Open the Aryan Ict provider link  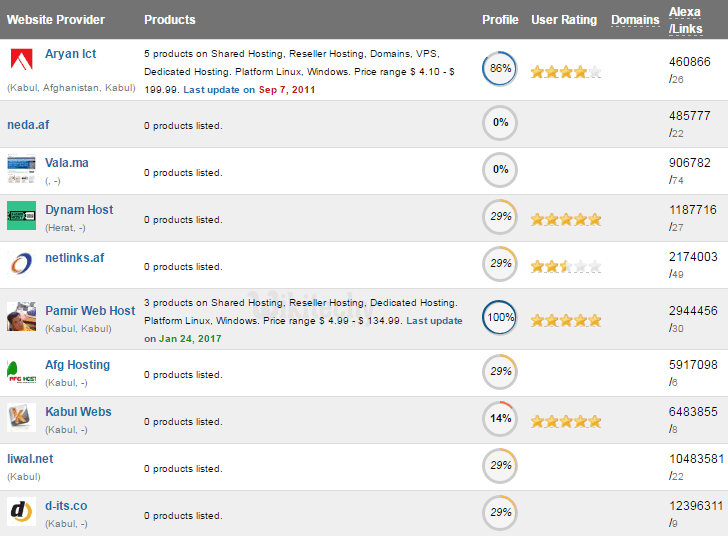[x=71, y=54]
